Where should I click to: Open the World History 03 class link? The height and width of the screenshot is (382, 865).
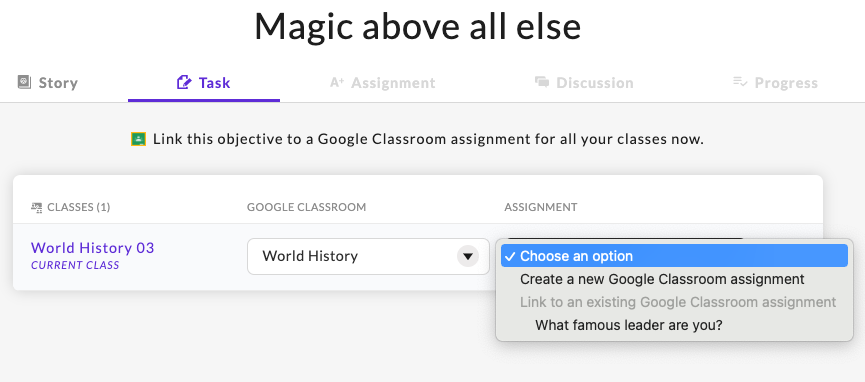93,248
